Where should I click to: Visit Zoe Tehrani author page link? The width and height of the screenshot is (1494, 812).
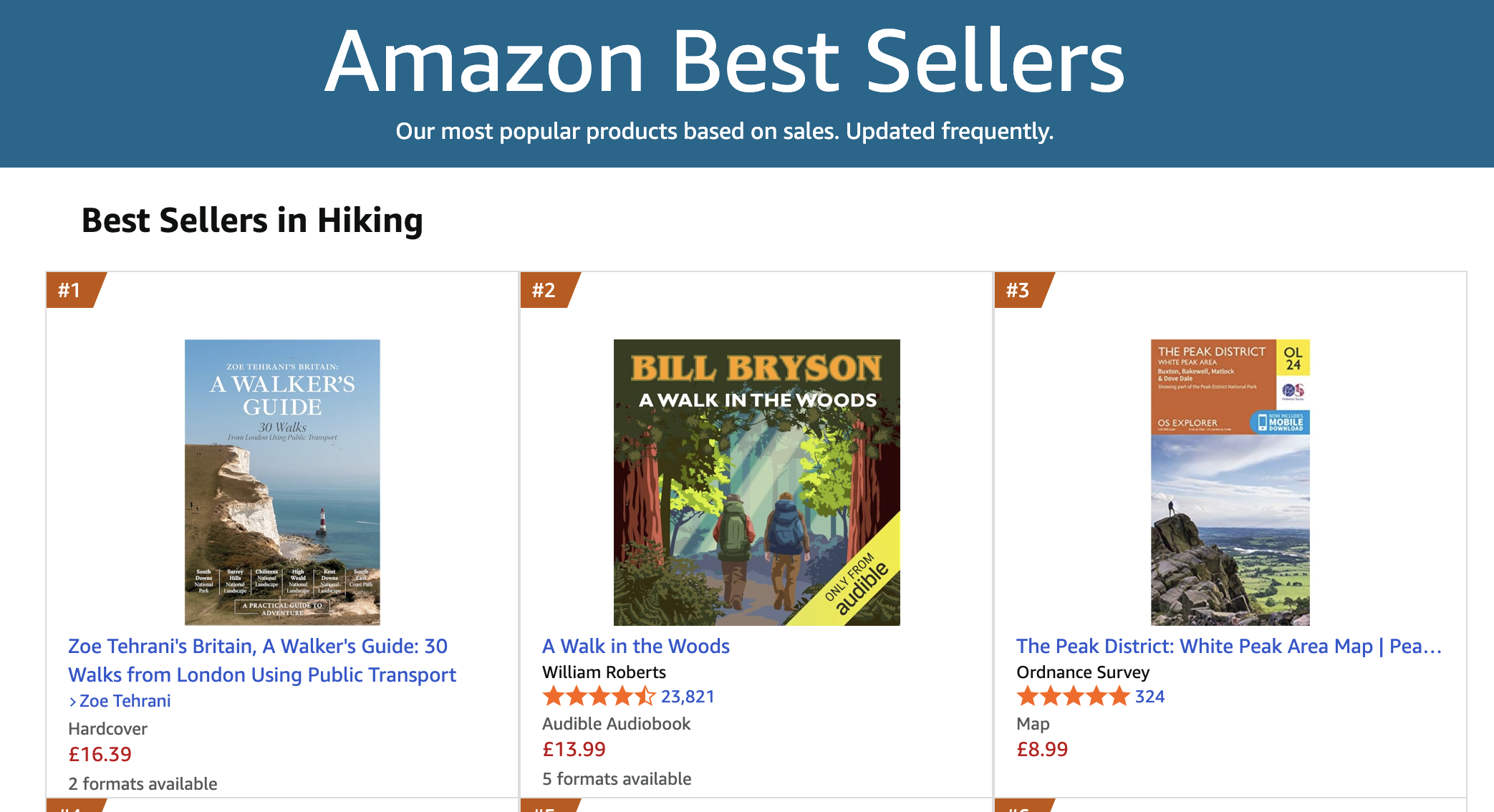pyautogui.click(x=125, y=701)
